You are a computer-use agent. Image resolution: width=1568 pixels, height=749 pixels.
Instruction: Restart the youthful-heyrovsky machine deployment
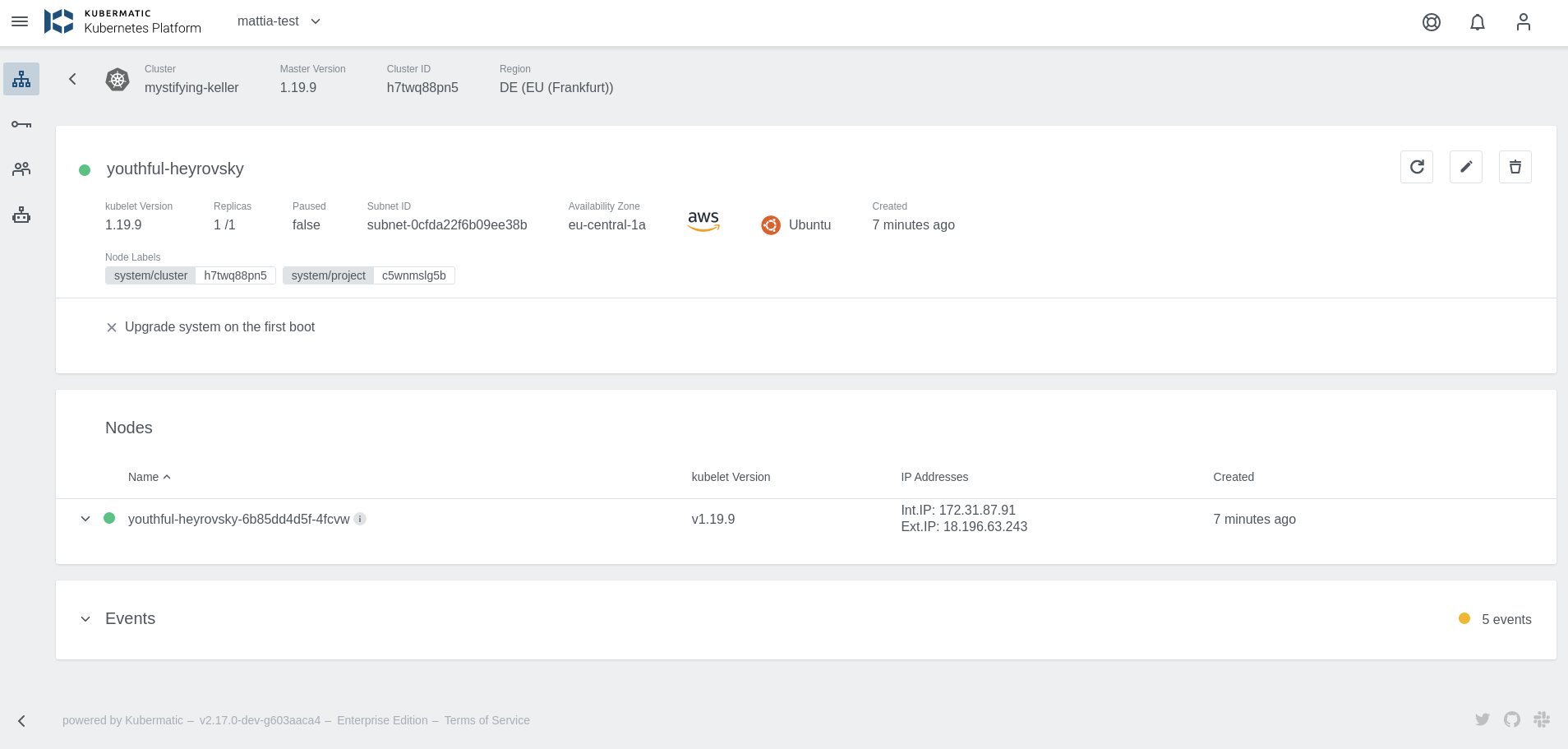(x=1416, y=167)
